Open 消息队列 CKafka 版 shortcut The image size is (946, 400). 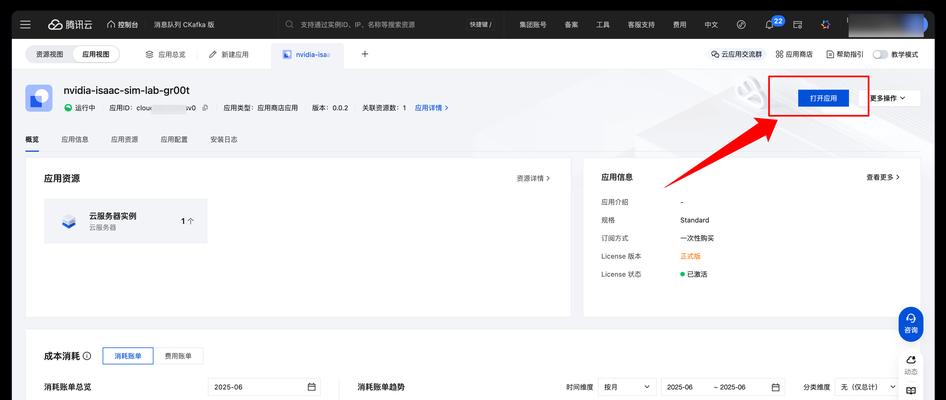point(184,25)
